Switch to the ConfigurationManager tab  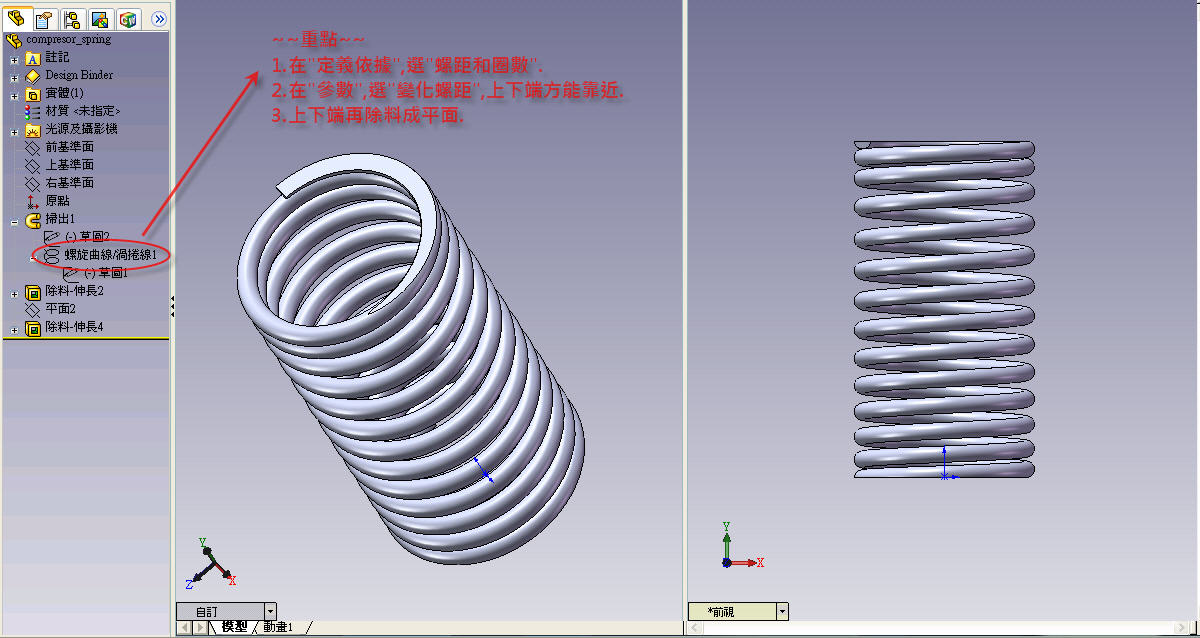72,19
